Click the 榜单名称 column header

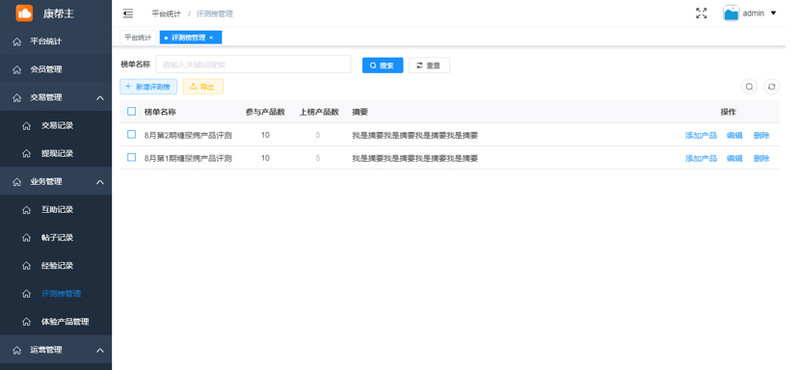[160, 112]
